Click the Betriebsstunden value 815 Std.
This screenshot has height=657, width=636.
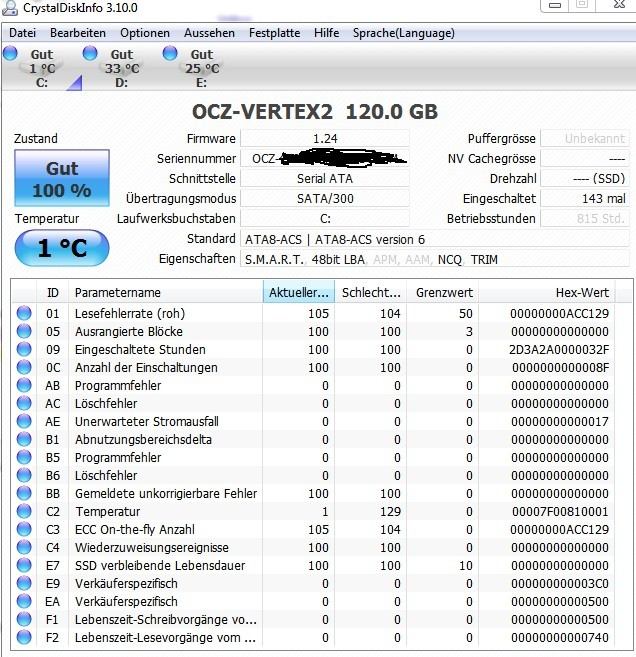click(x=585, y=219)
